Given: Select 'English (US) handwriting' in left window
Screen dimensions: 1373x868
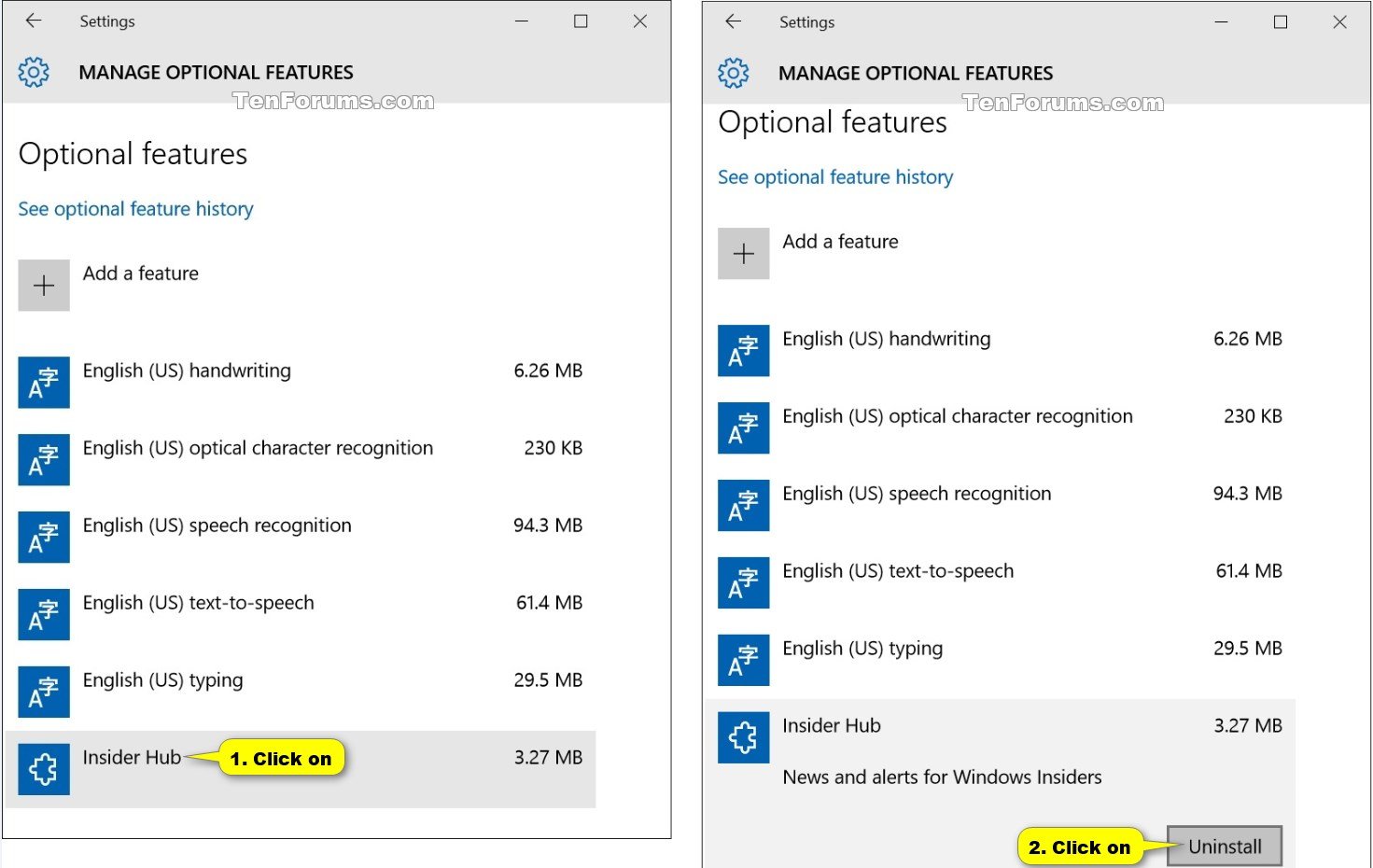Looking at the screenshot, I should tap(187, 371).
